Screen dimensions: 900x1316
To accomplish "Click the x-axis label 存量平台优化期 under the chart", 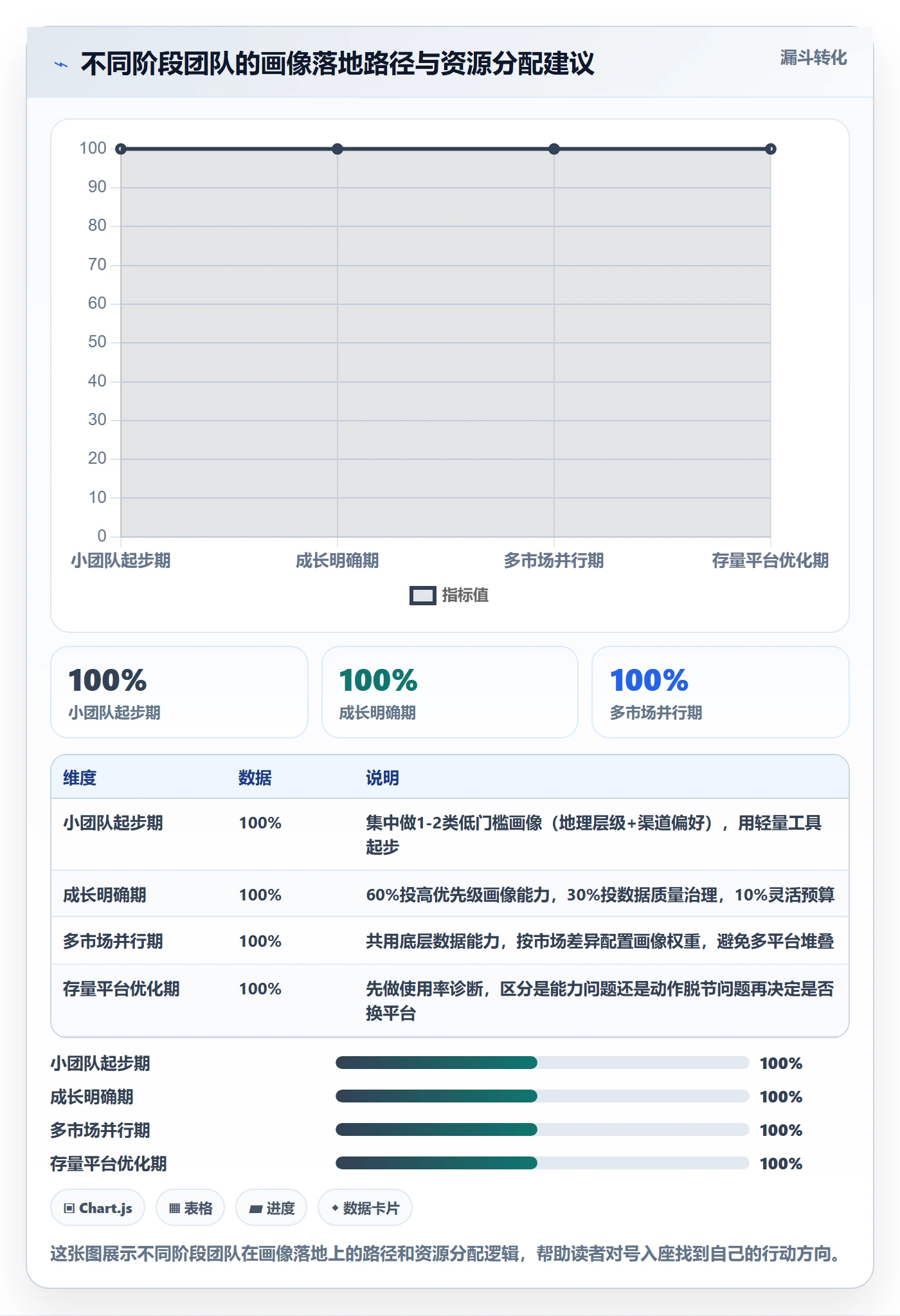I will [x=770, y=560].
